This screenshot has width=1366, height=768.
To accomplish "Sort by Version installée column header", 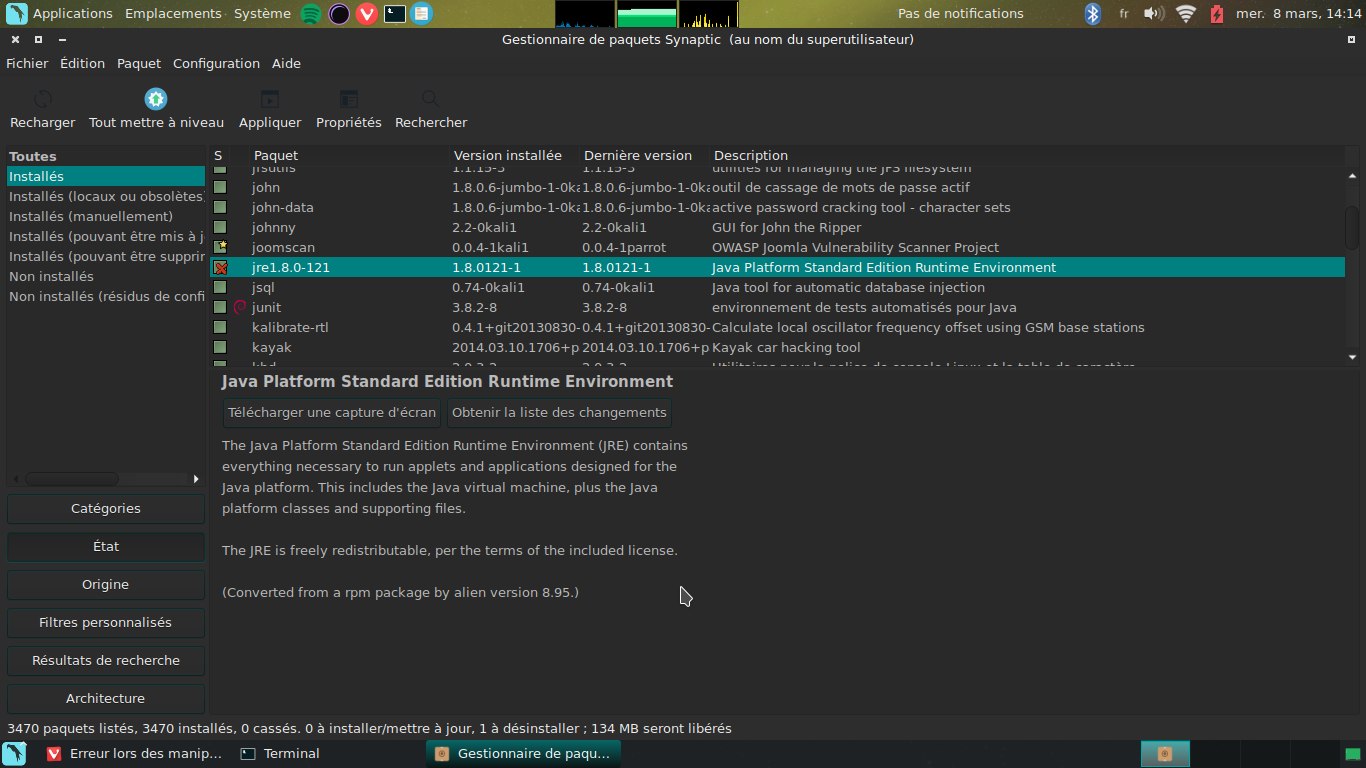I will click(515, 155).
